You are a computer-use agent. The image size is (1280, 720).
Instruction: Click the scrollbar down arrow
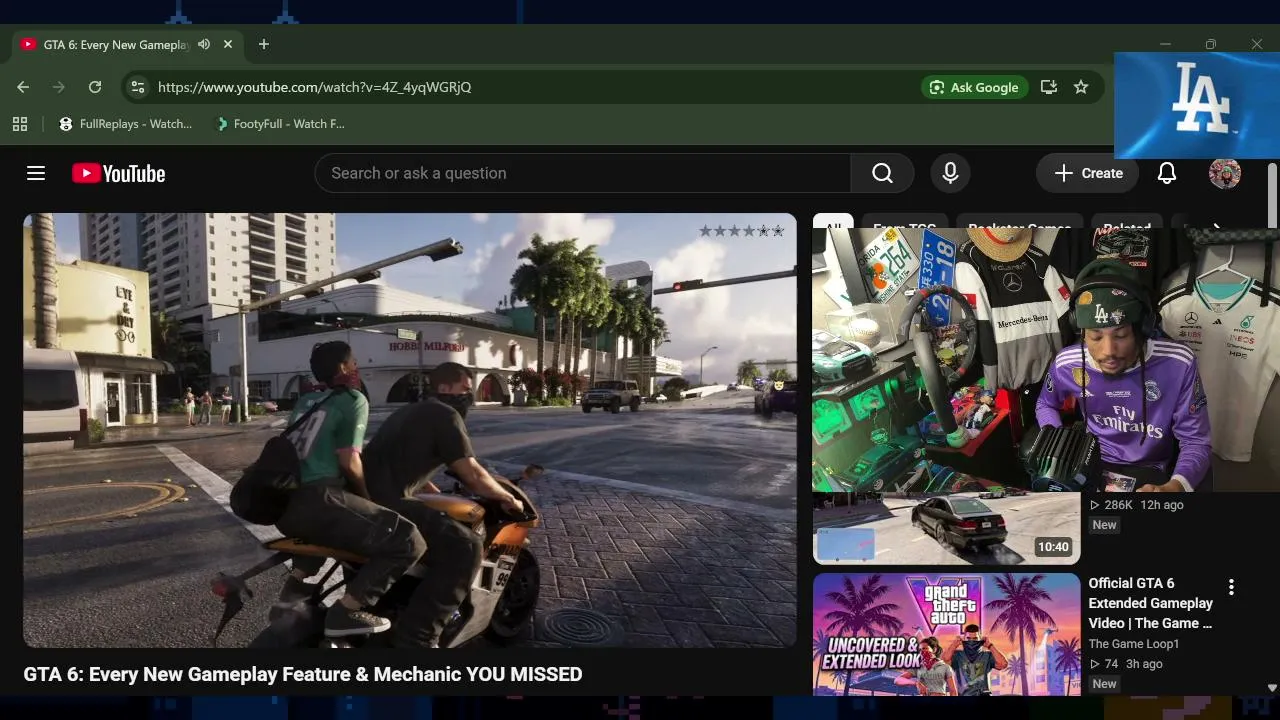coord(1272,688)
